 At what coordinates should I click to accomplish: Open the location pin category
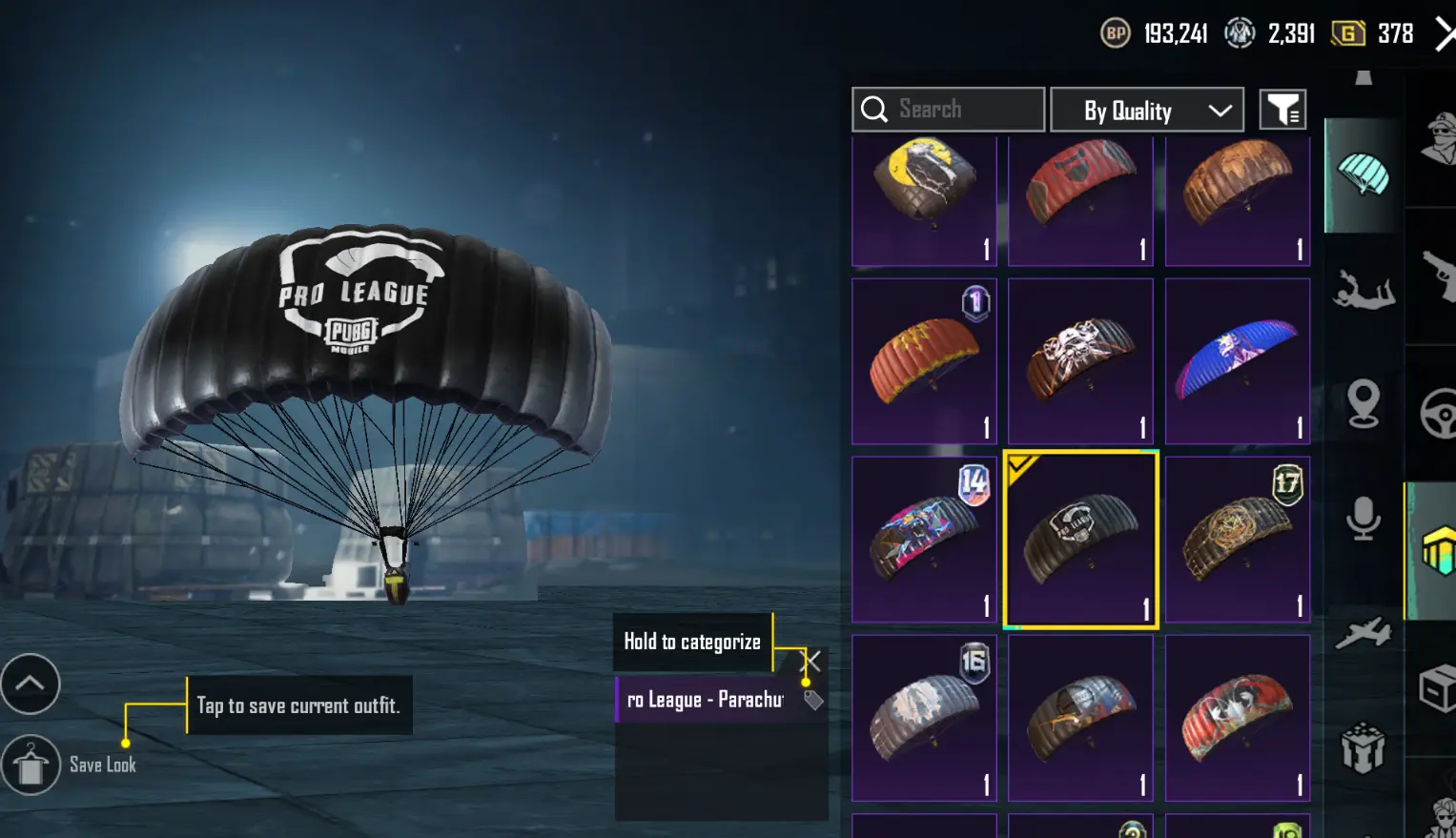(1364, 403)
